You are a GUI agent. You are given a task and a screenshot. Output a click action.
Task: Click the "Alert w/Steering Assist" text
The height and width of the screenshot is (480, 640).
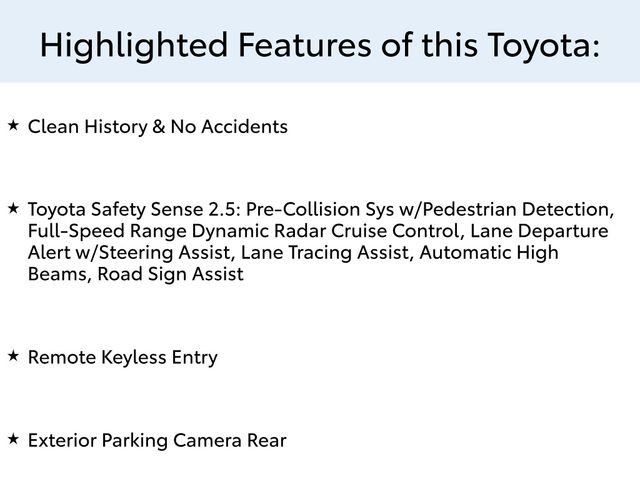[x=131, y=252]
